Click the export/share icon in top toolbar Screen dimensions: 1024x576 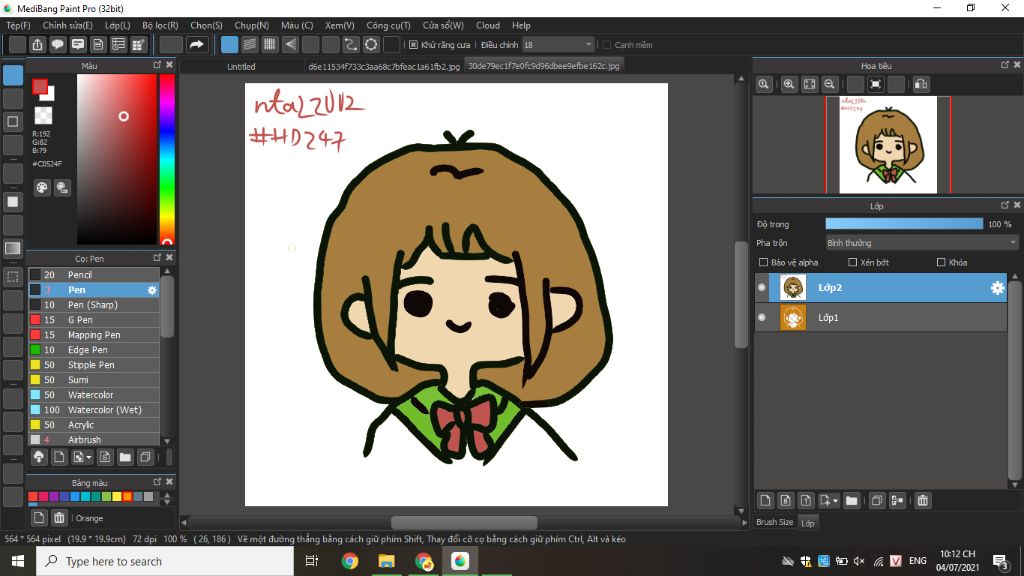pyautogui.click(x=37, y=44)
